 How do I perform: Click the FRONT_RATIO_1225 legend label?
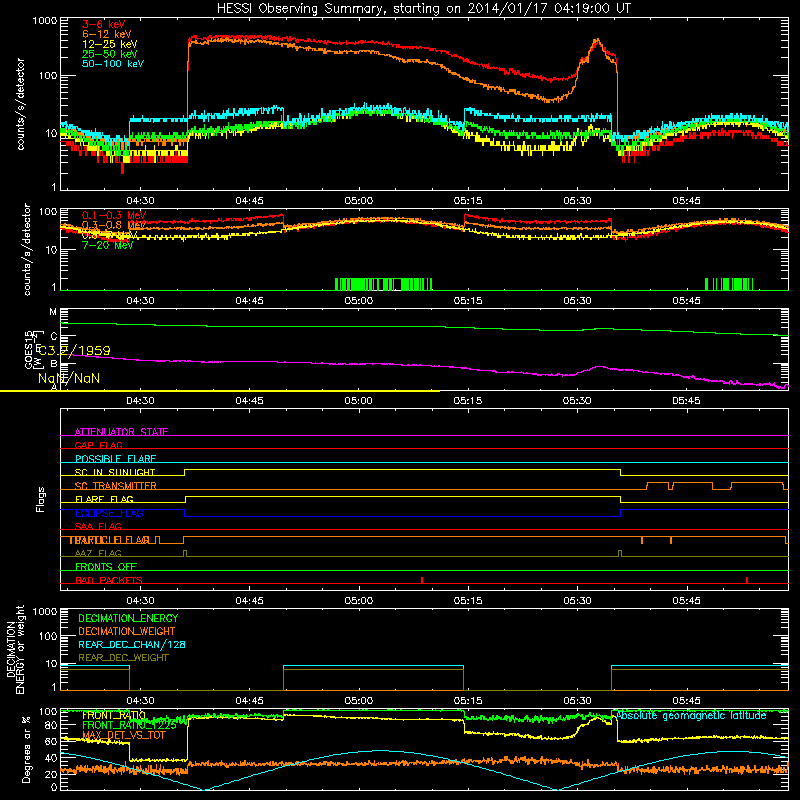129,725
